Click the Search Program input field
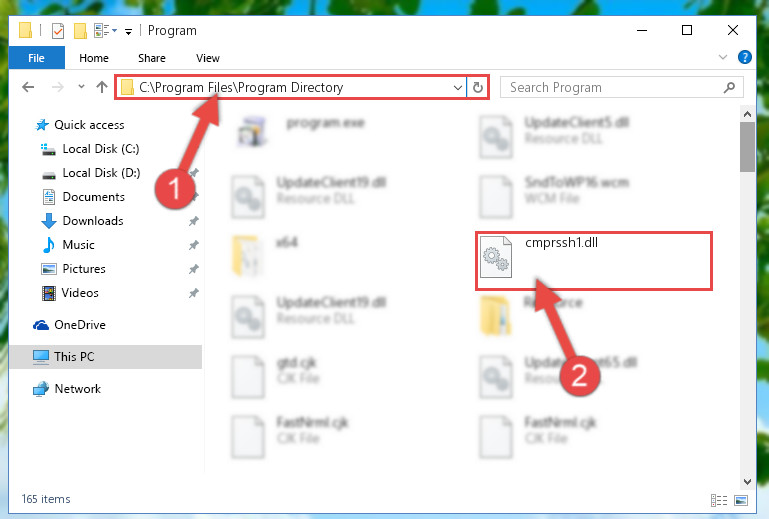This screenshot has width=769, height=519. pos(613,88)
